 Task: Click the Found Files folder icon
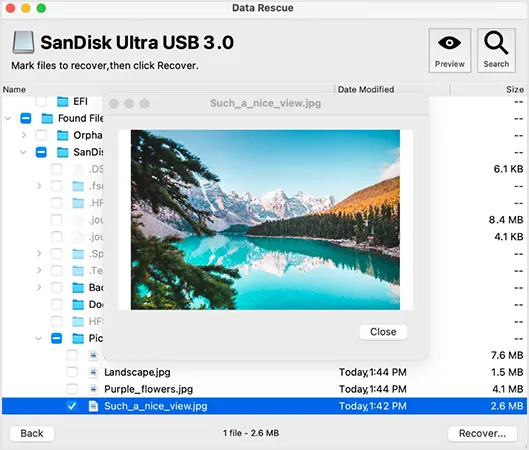coord(47,118)
